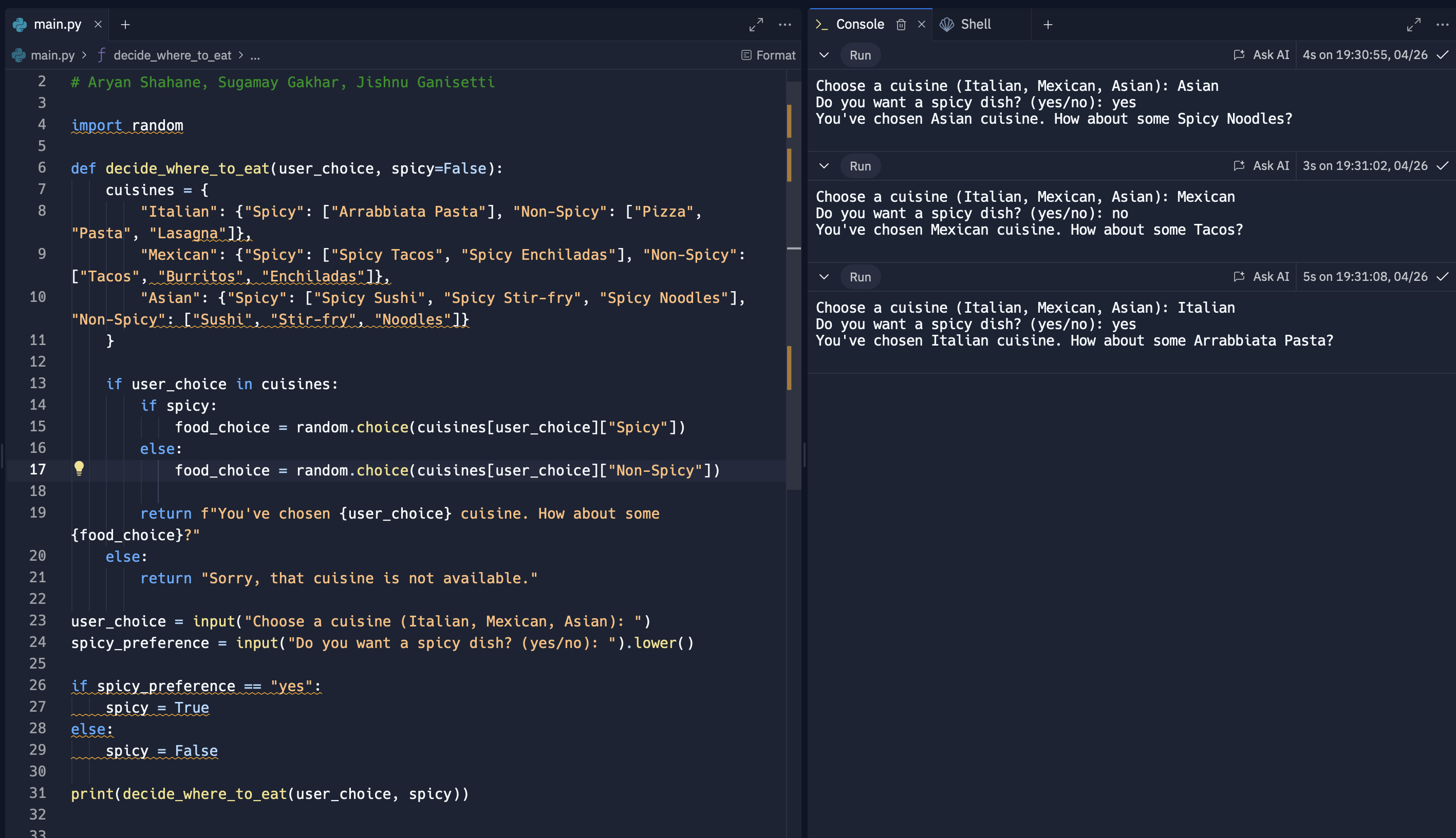Click the editor's vertical scrollbar minimap
Viewport: 1456px width, 838px height.
pos(793,288)
